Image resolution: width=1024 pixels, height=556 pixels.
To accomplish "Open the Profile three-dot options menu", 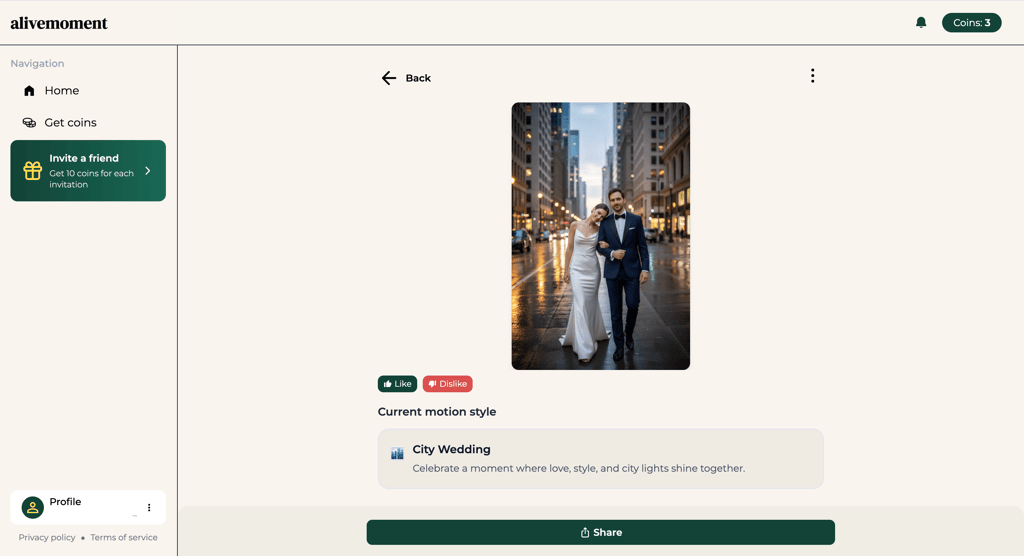I will click(149, 508).
